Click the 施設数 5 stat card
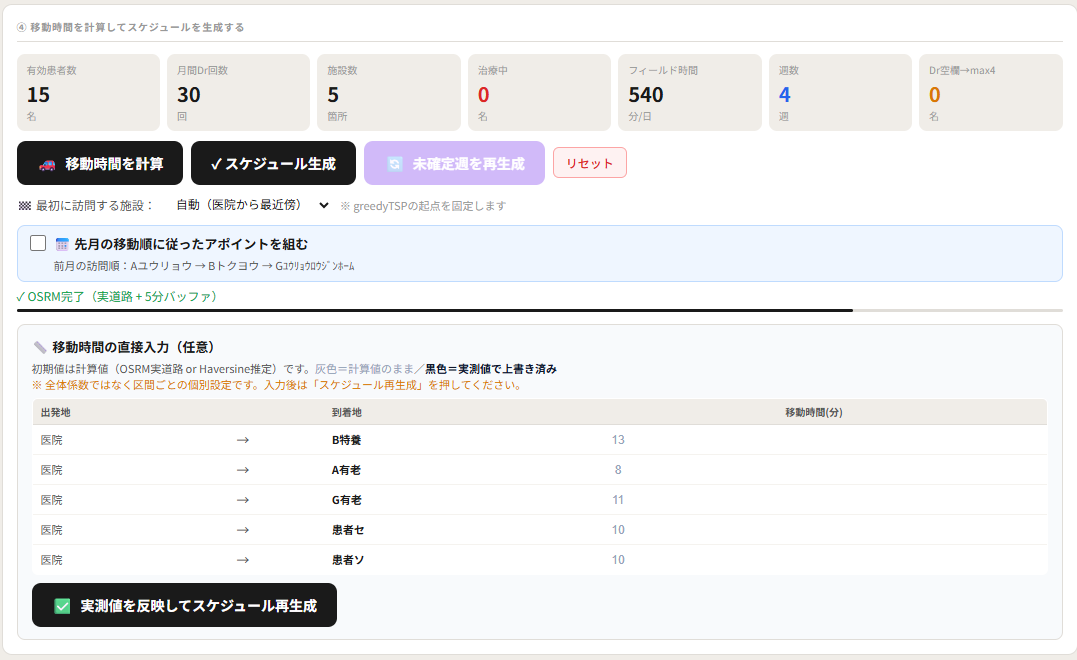This screenshot has width=1077, height=660. [389, 93]
